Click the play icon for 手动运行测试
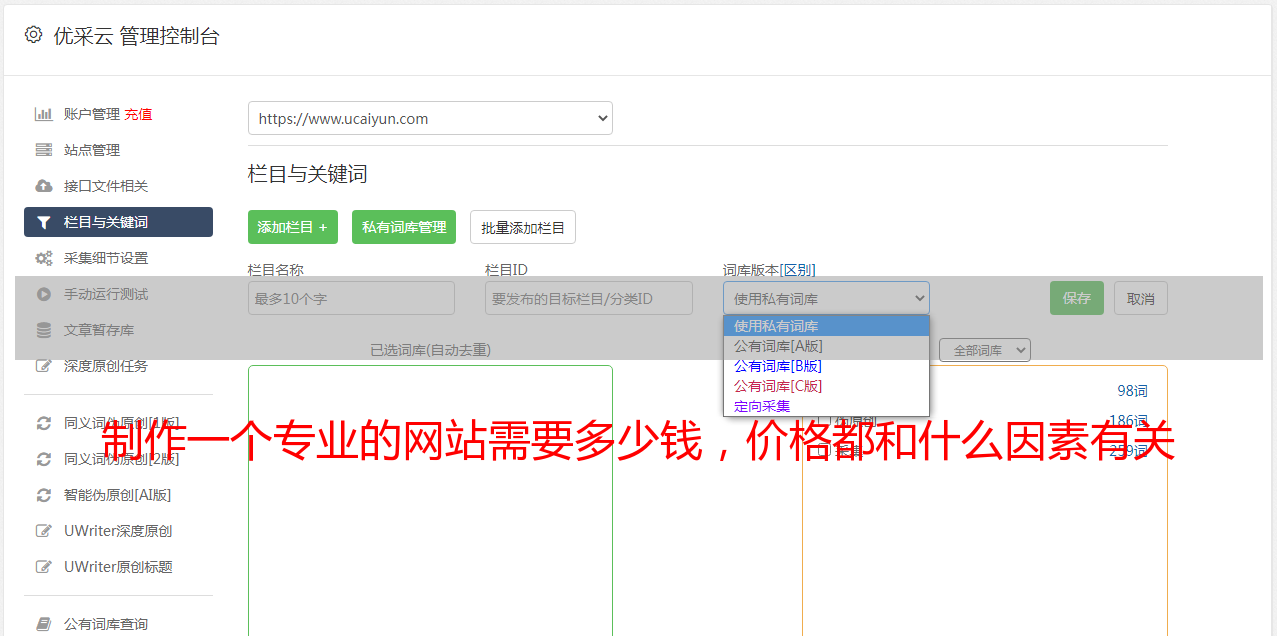The height and width of the screenshot is (636, 1277). (x=43, y=294)
